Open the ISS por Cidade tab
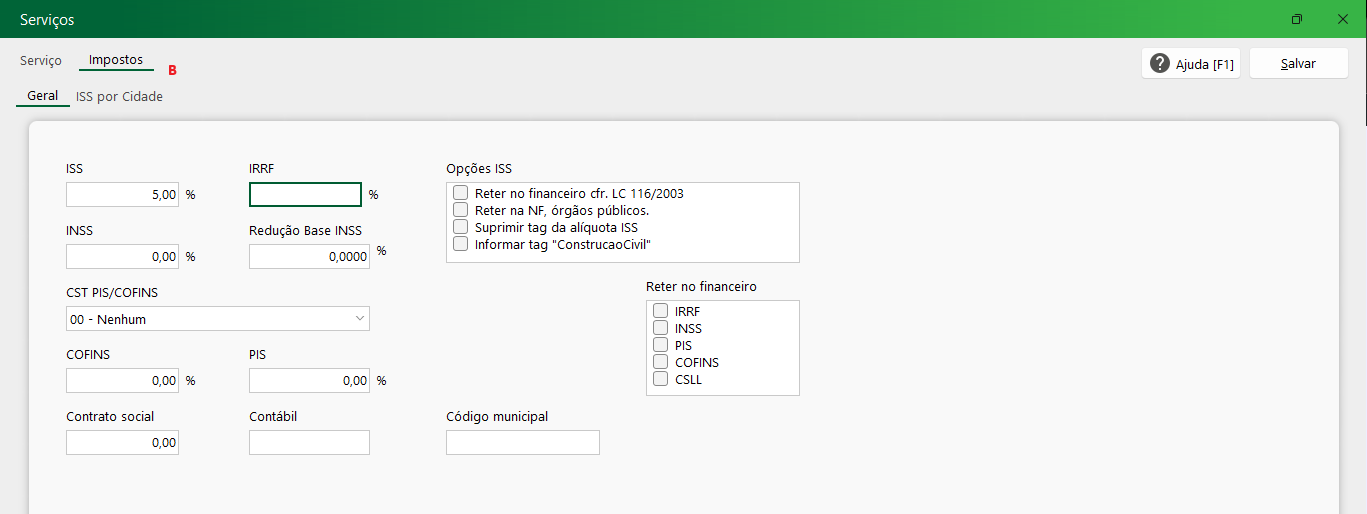 click(x=119, y=97)
